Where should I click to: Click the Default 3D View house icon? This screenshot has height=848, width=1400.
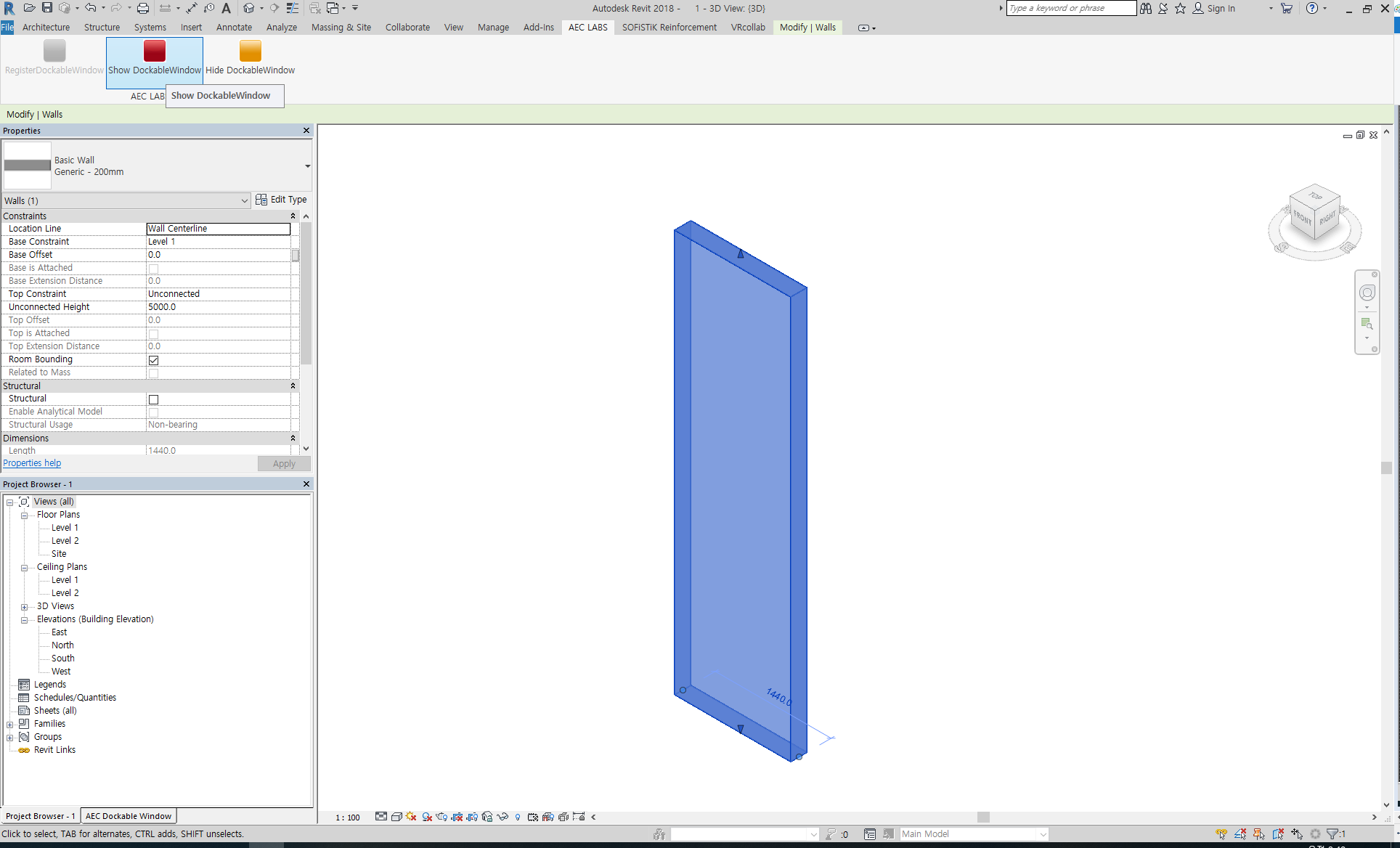pos(249,8)
